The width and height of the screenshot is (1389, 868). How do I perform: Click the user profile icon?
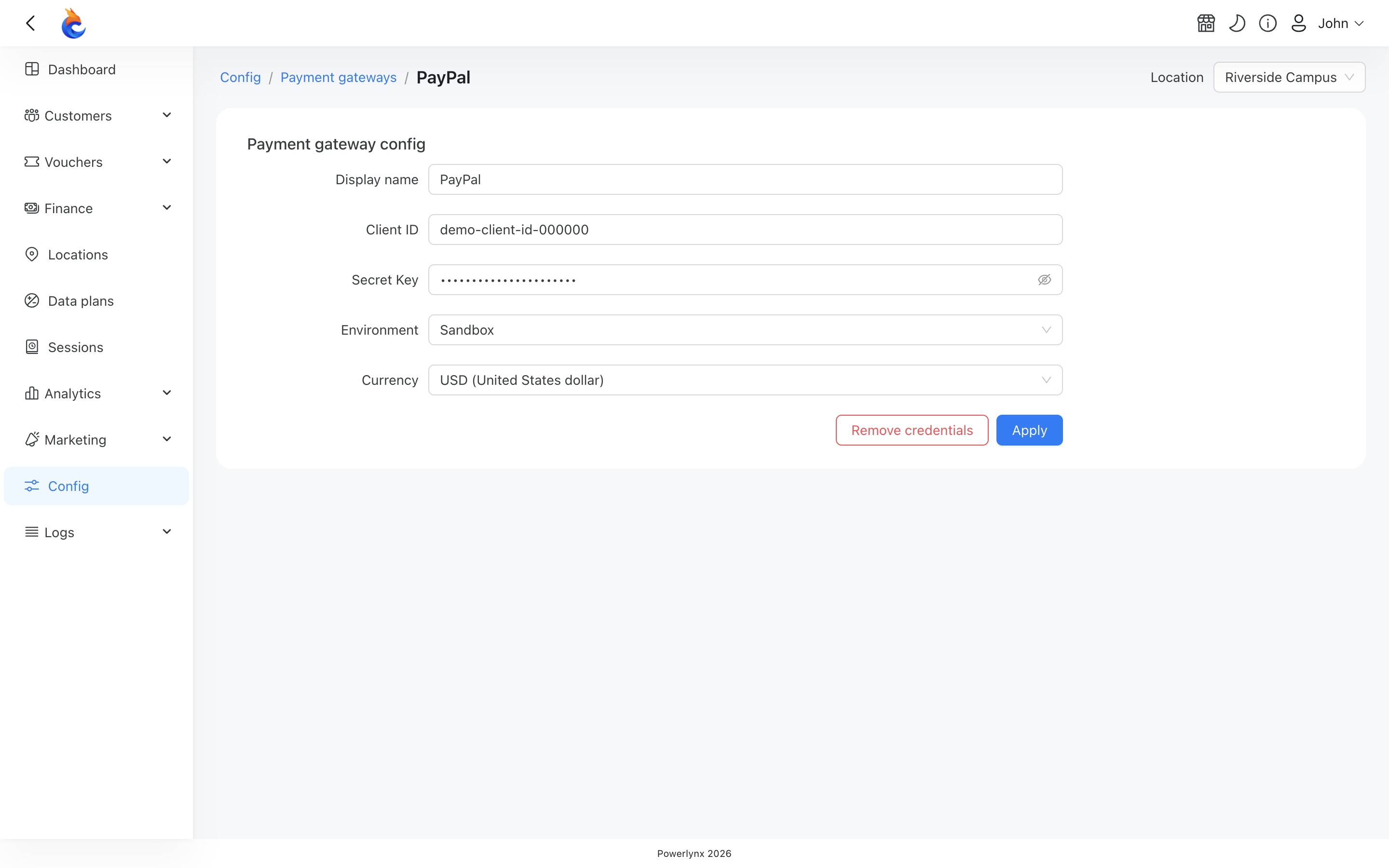1299,23
